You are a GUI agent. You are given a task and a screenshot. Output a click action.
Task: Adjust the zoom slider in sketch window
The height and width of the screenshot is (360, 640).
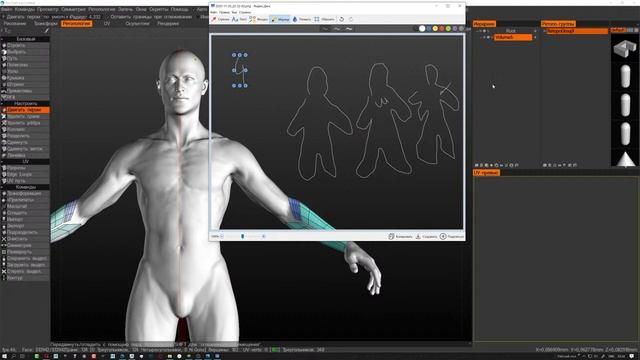coord(243,236)
